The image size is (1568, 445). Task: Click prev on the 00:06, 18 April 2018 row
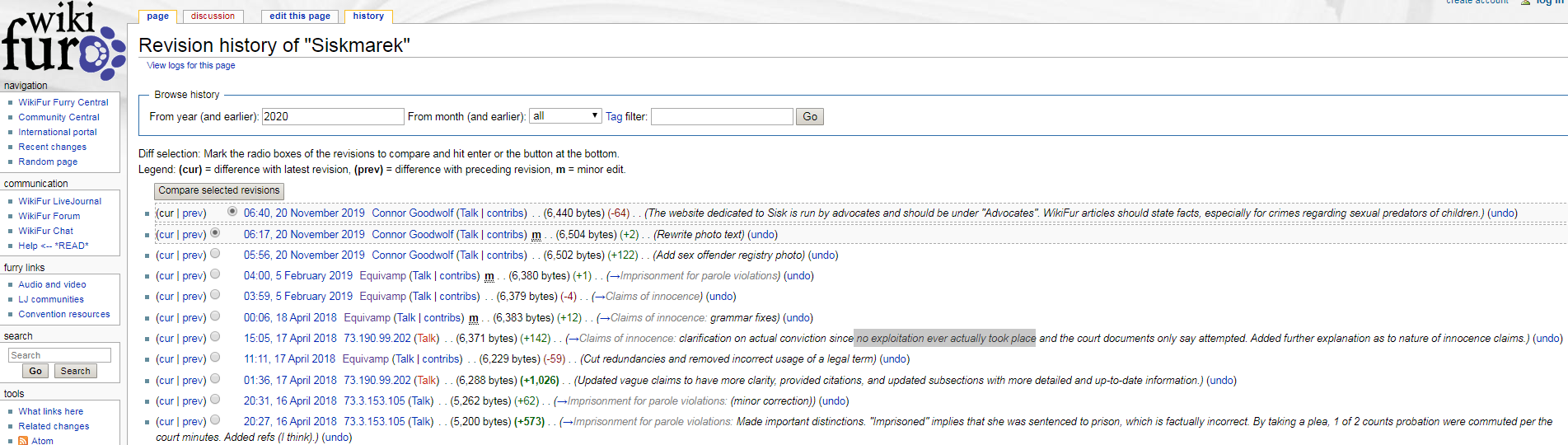[x=194, y=317]
